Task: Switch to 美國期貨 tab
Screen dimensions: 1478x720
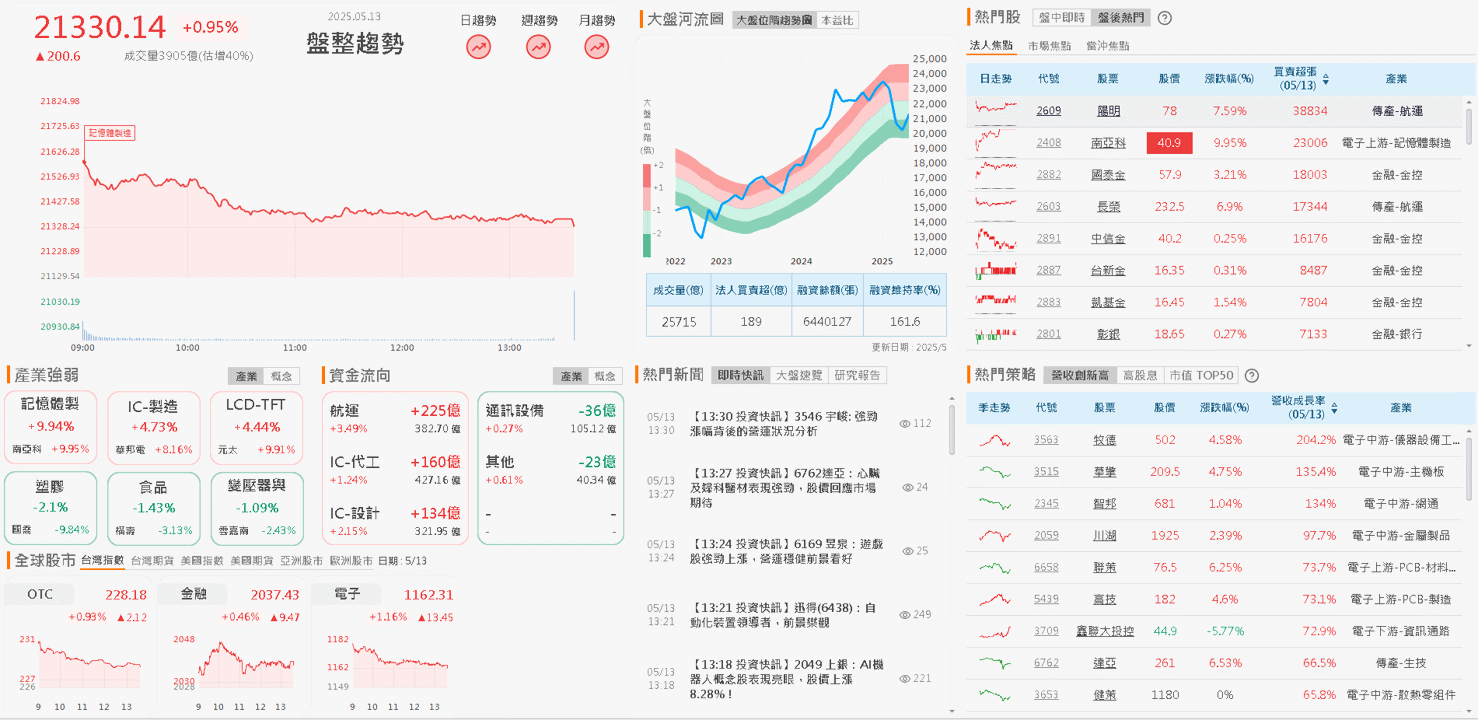Action: 252,561
